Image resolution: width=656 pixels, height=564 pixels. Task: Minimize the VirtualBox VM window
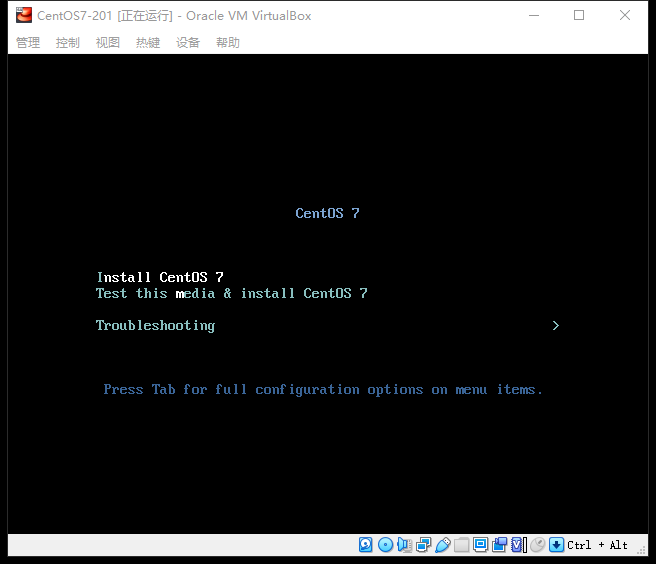click(534, 15)
